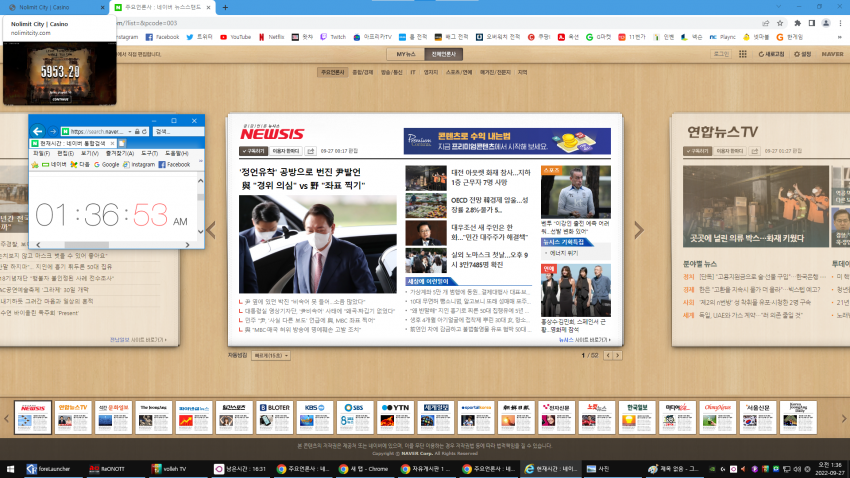Image resolution: width=850 pixels, height=478 pixels.
Task: Click next page button beside 1/52
Action: (617, 356)
